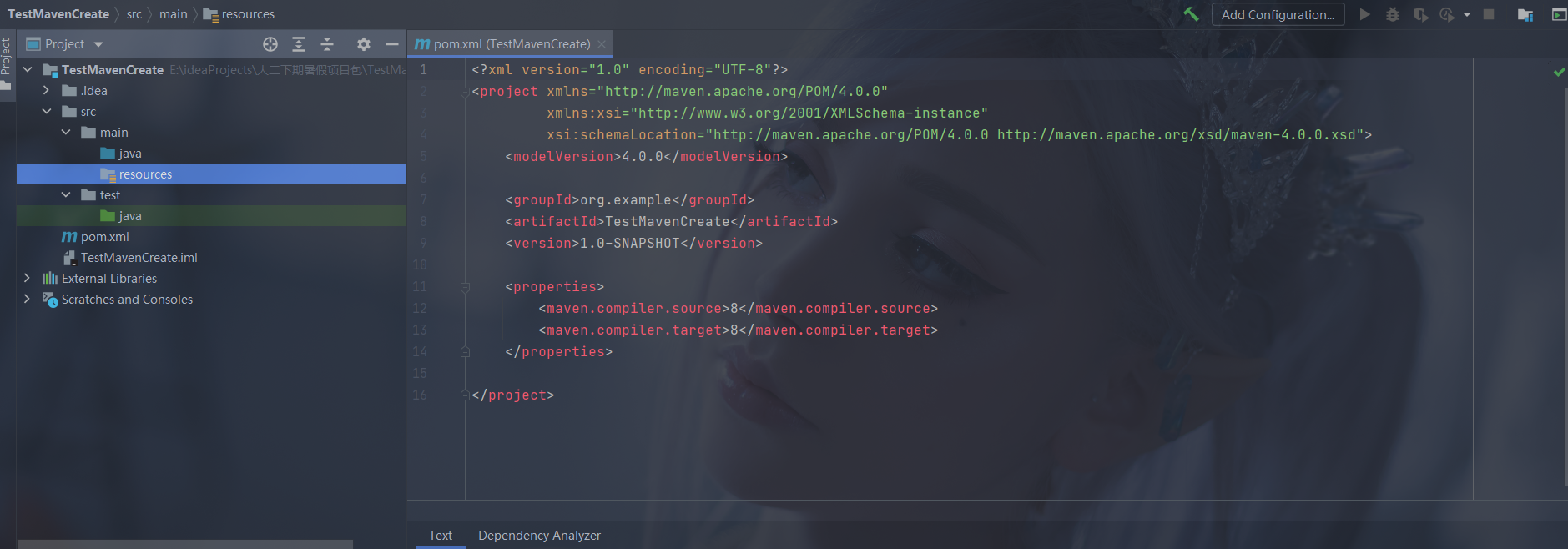The height and width of the screenshot is (549, 1568).
Task: Fold the properties block at line 11
Action: [x=465, y=287]
